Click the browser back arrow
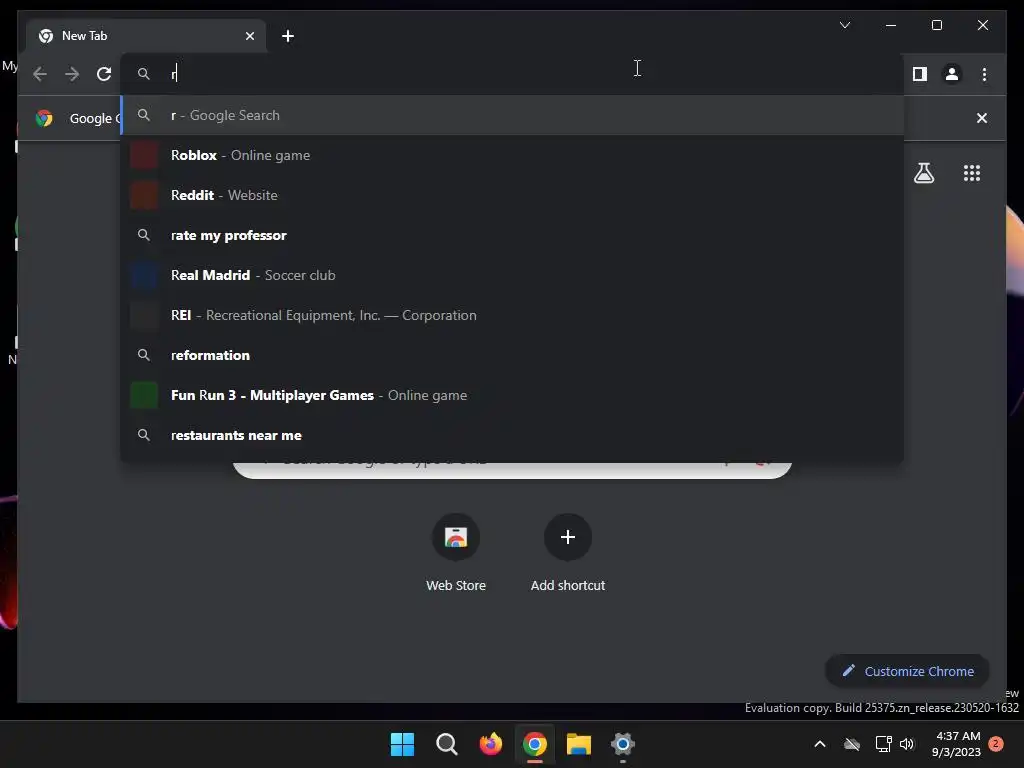Viewport: 1024px width, 768px height. click(40, 74)
